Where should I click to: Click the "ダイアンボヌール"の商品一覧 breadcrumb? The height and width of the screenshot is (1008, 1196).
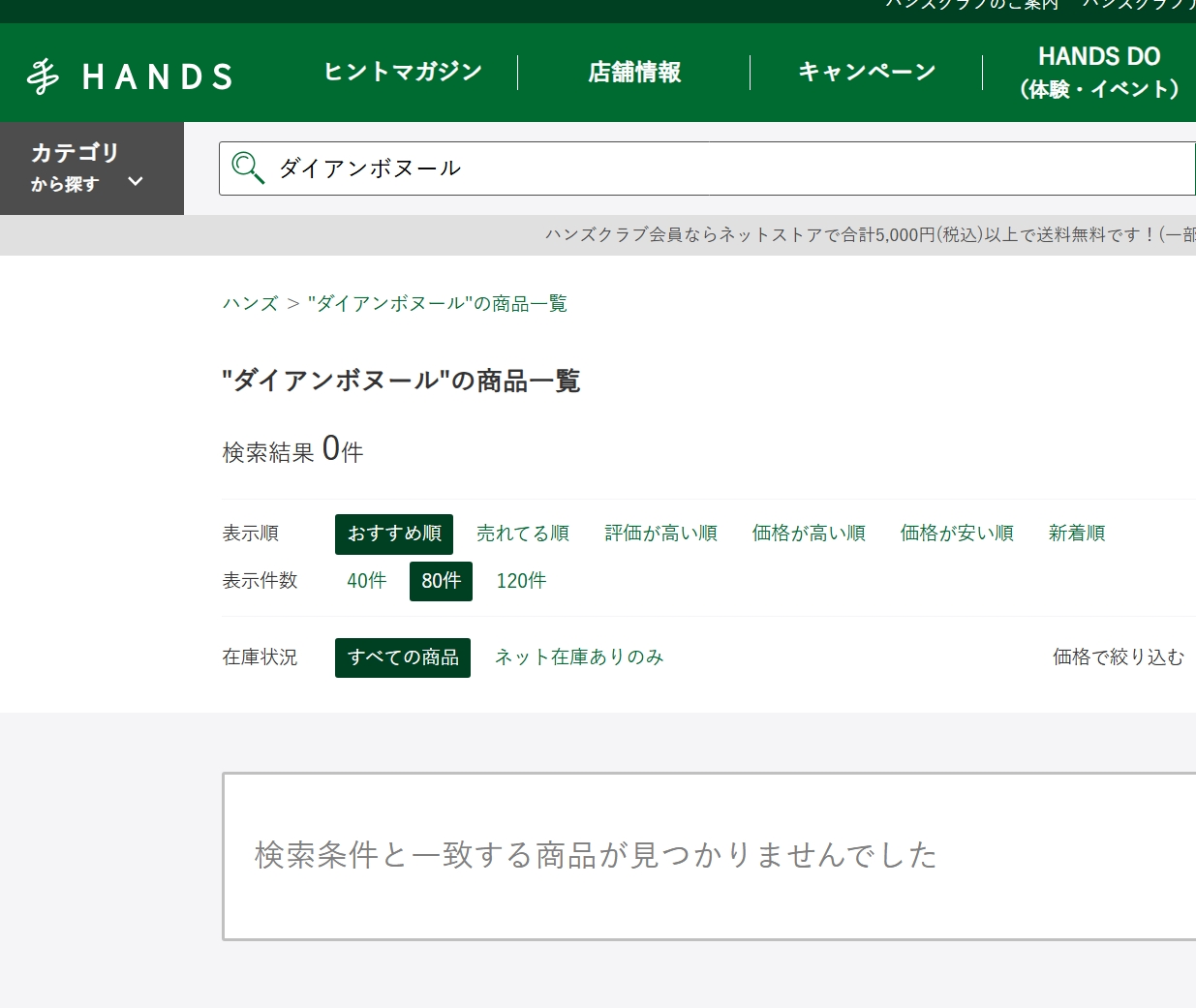[x=438, y=303]
